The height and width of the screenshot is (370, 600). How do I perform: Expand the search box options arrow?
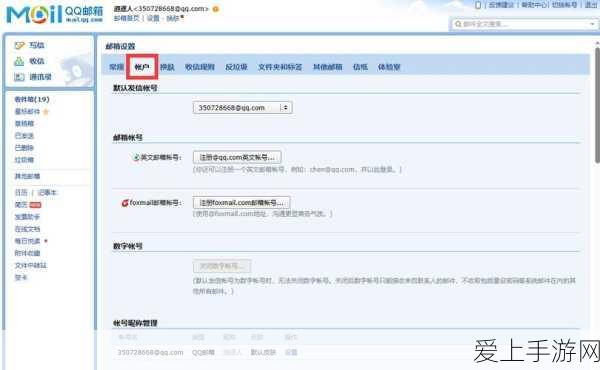click(592, 24)
